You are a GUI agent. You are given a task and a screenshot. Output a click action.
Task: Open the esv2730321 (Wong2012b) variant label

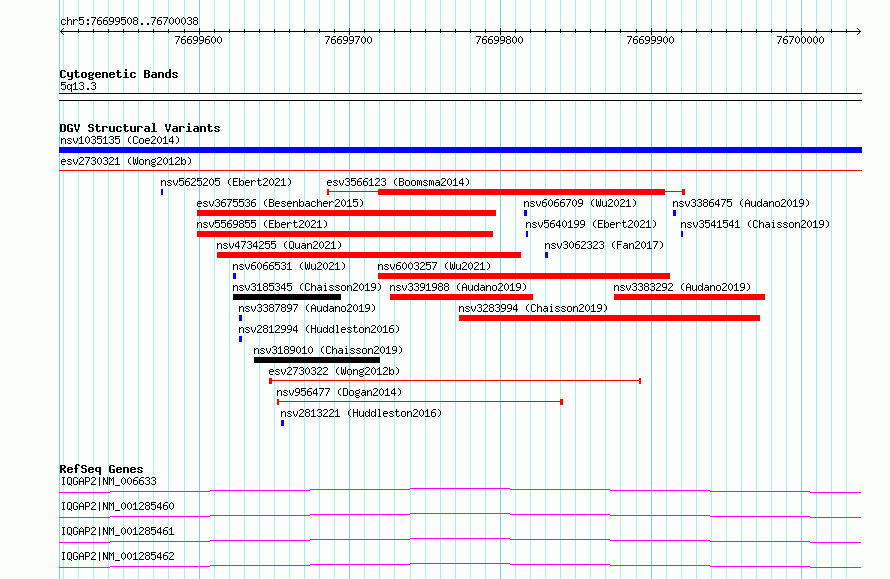coord(126,161)
